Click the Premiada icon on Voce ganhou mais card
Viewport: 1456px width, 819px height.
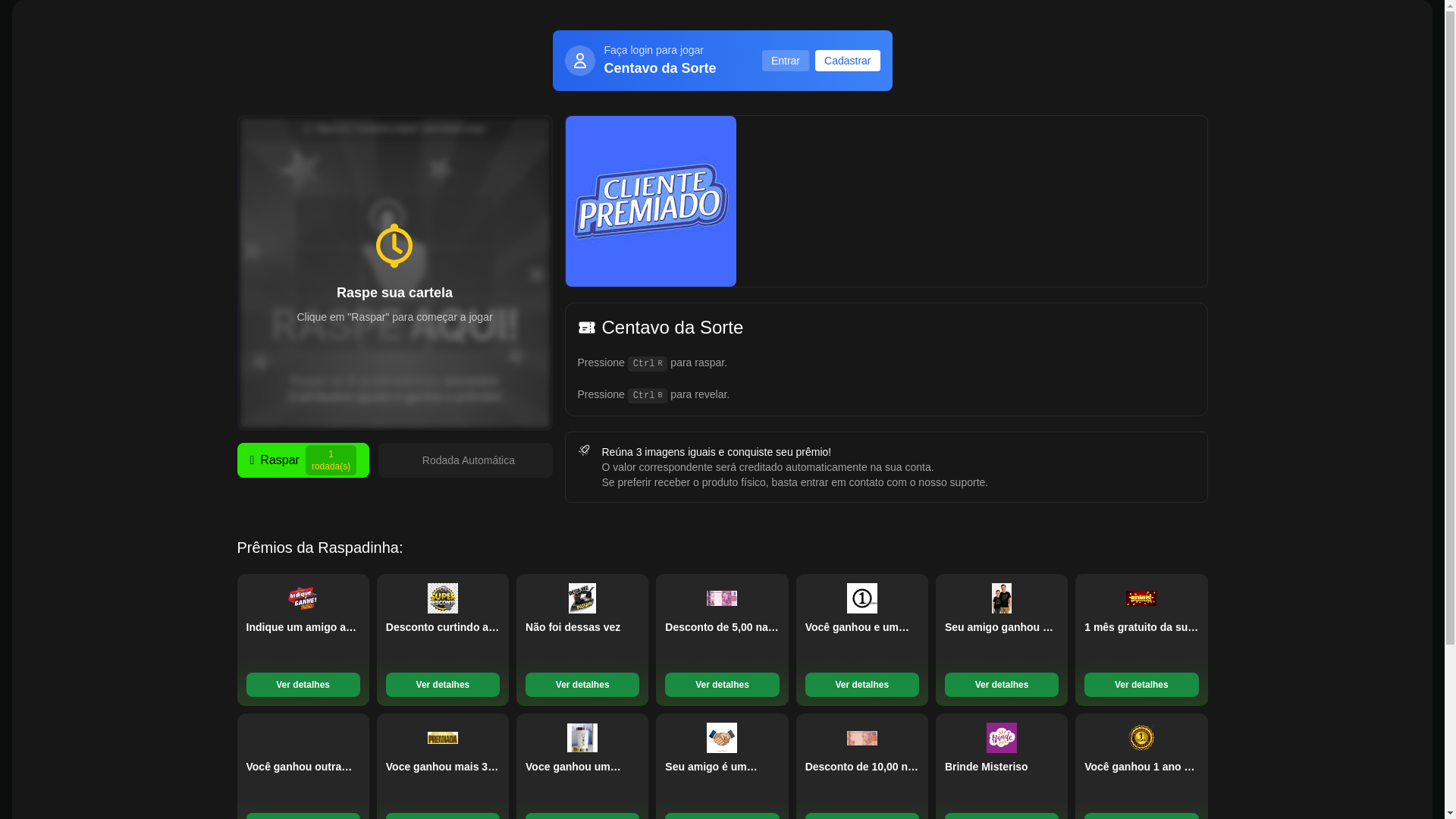(443, 738)
